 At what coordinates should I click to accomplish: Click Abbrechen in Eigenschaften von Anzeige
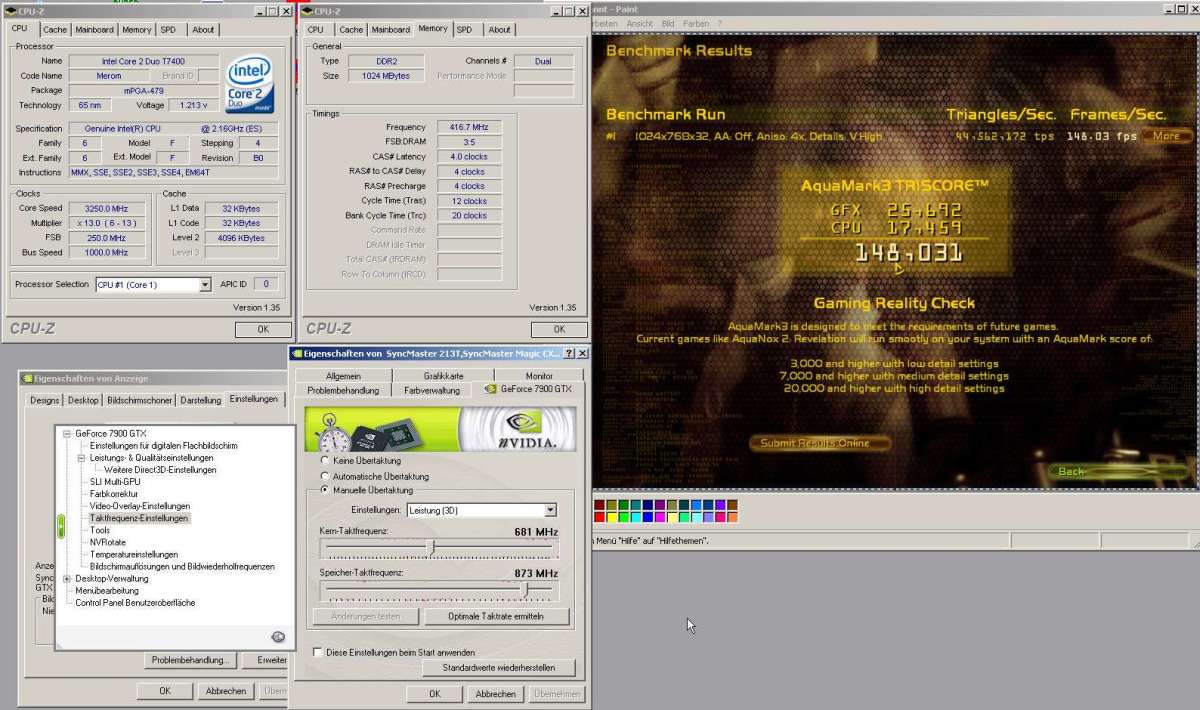pyautogui.click(x=226, y=691)
